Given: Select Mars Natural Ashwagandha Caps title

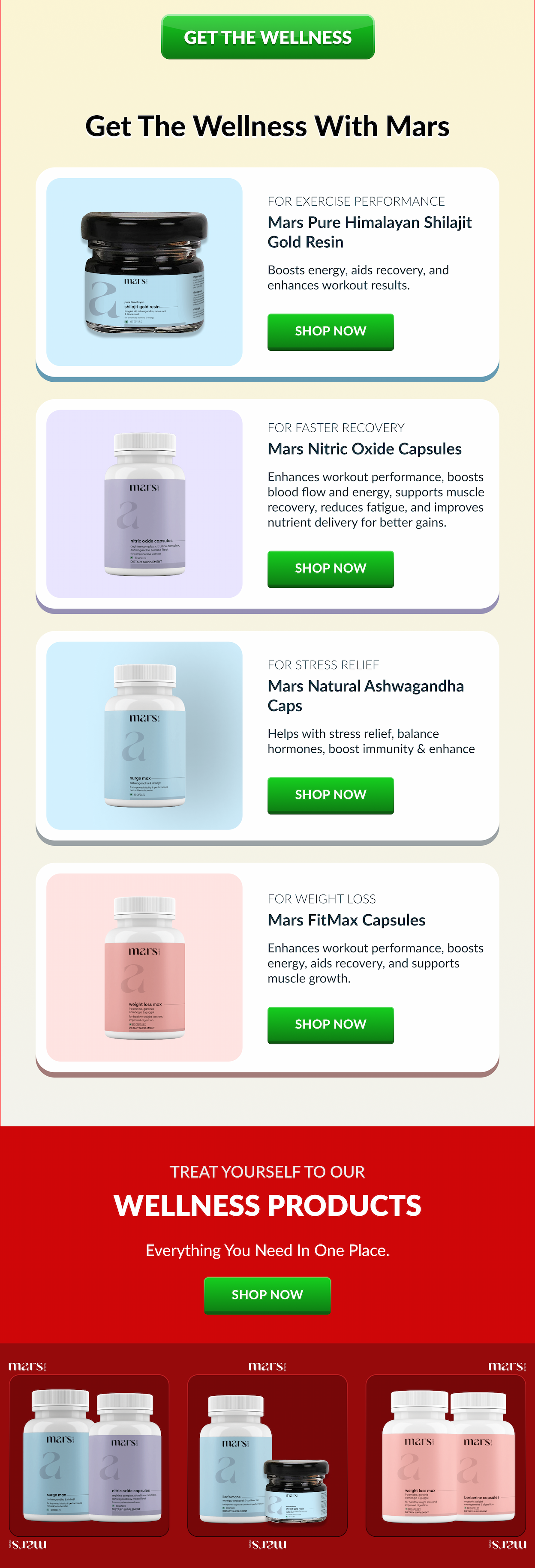Looking at the screenshot, I should (x=366, y=696).
